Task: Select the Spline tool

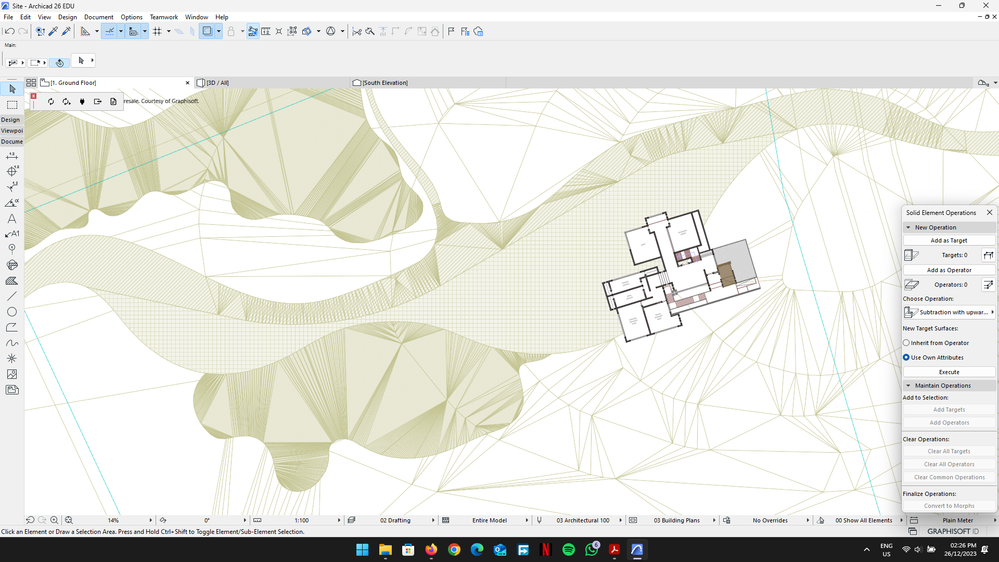Action: [12, 343]
